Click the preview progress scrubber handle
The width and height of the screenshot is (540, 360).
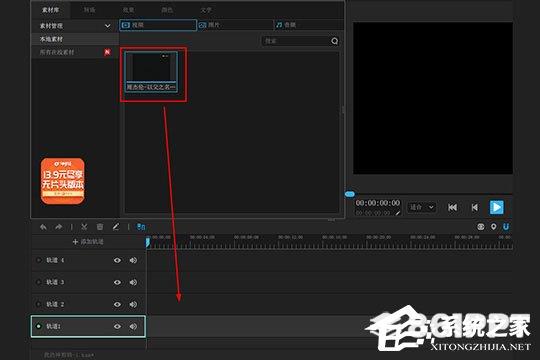click(x=350, y=194)
